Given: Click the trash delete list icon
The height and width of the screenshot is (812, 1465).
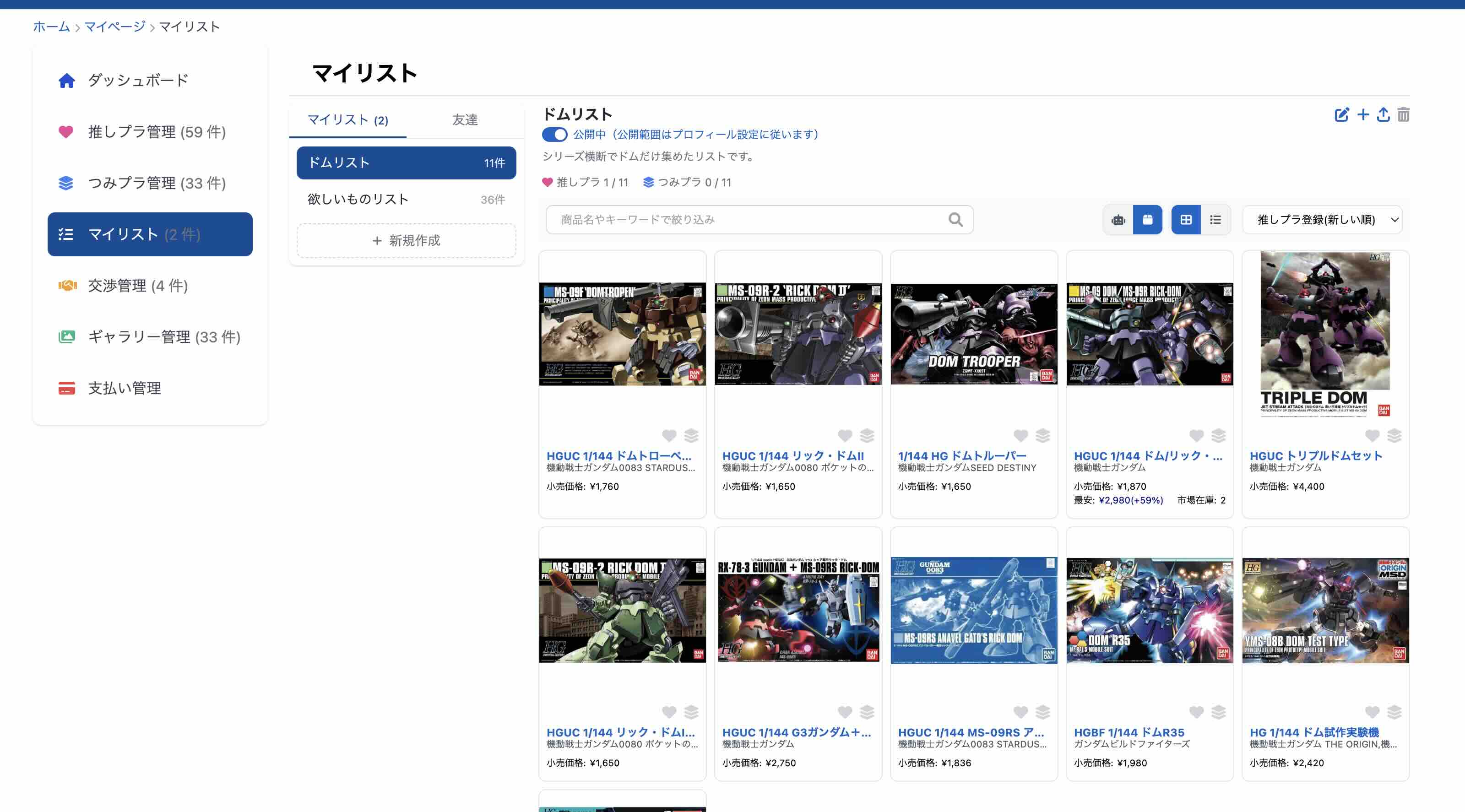Looking at the screenshot, I should pos(1403,115).
